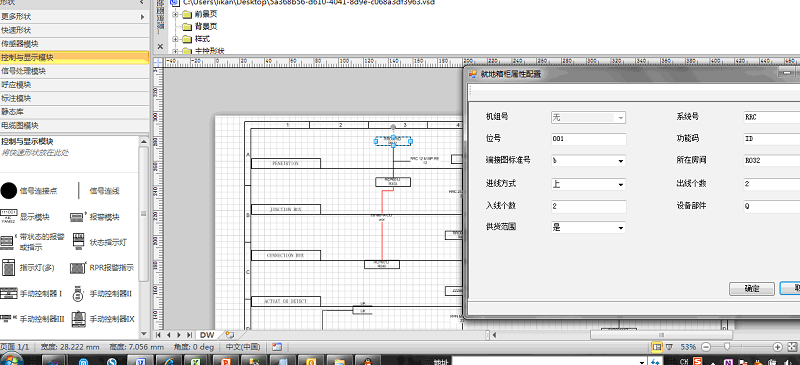
Task: Select the 控制与显示模块 stencil tab
Action: coord(74,58)
